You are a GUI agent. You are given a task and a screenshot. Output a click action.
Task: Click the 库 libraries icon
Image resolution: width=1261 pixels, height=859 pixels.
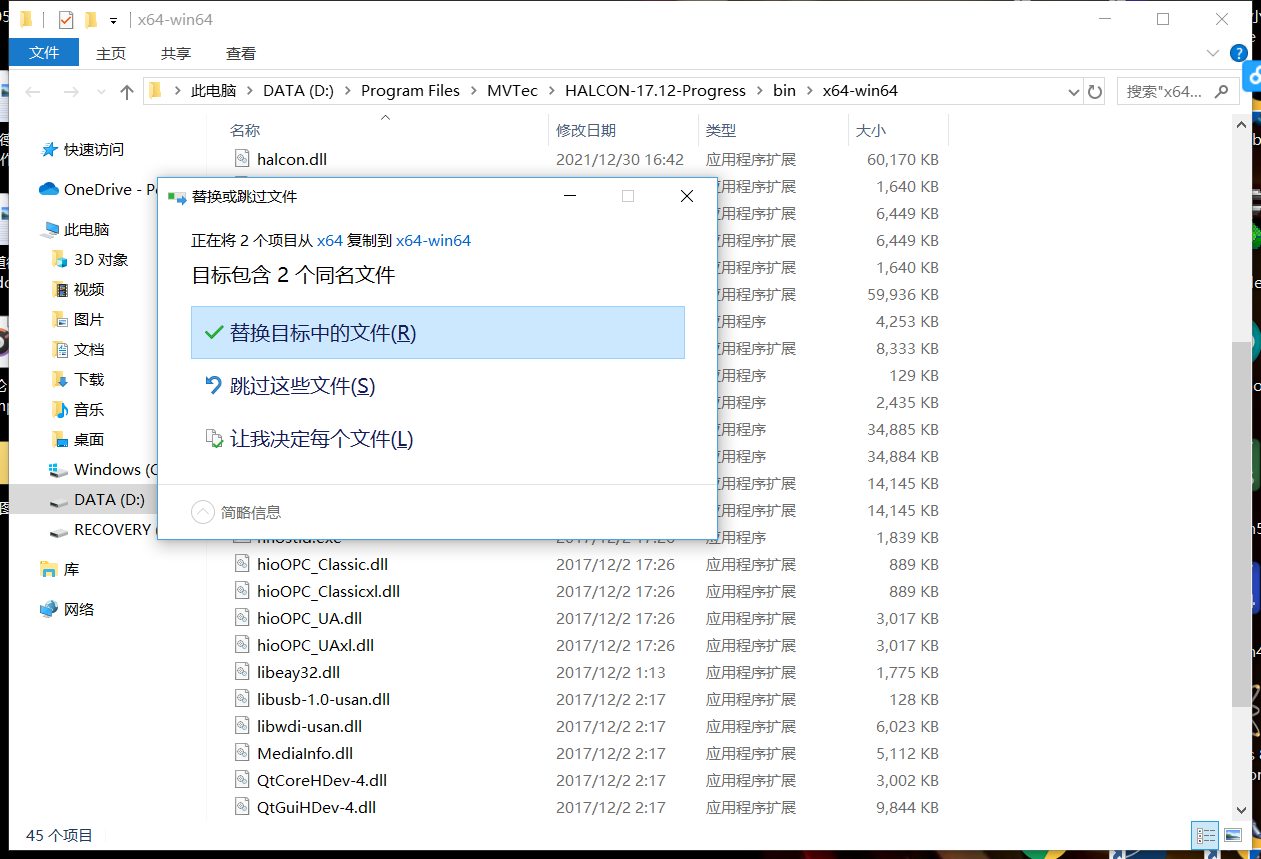click(49, 569)
